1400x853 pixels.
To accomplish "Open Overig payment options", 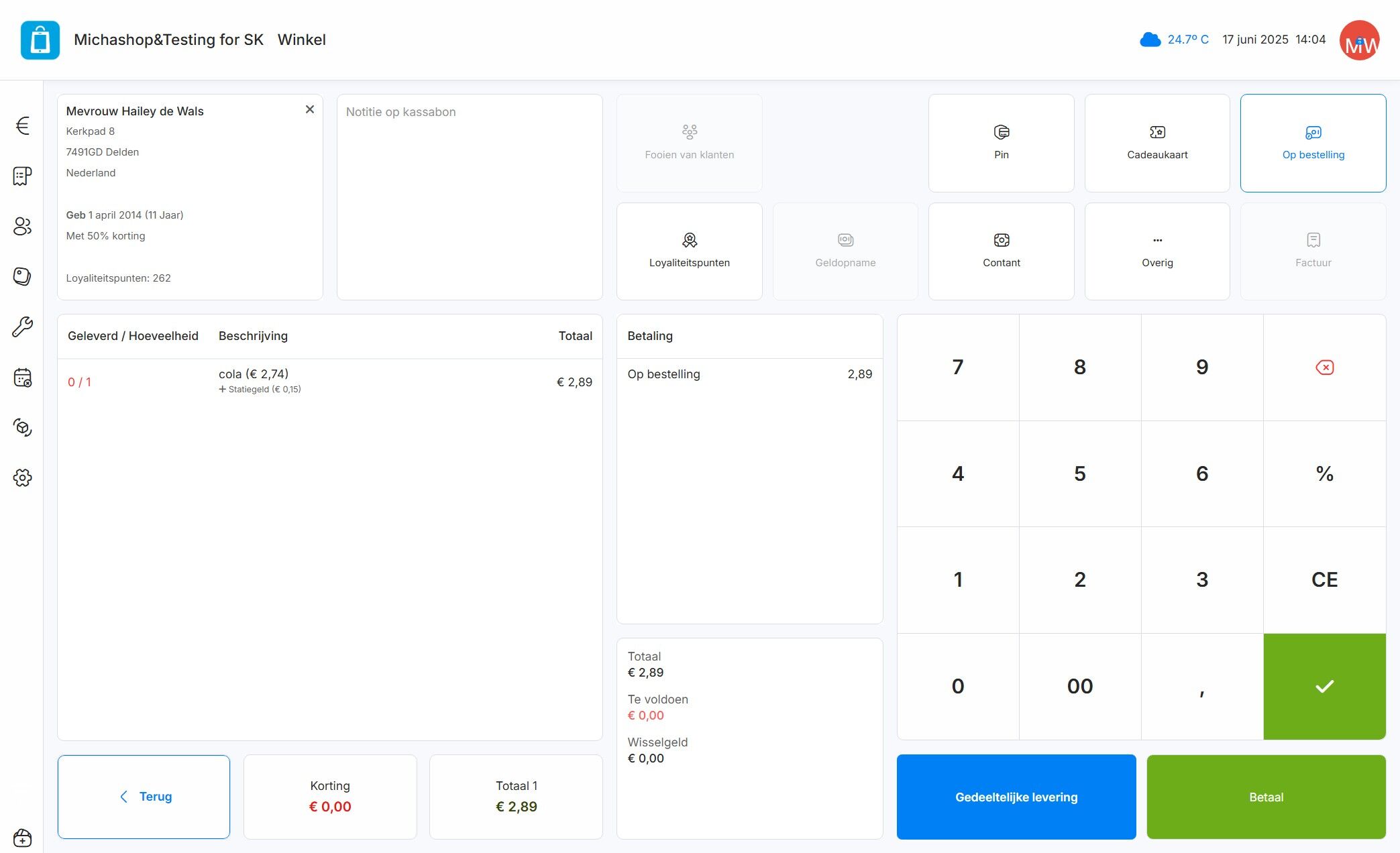I will point(1157,251).
